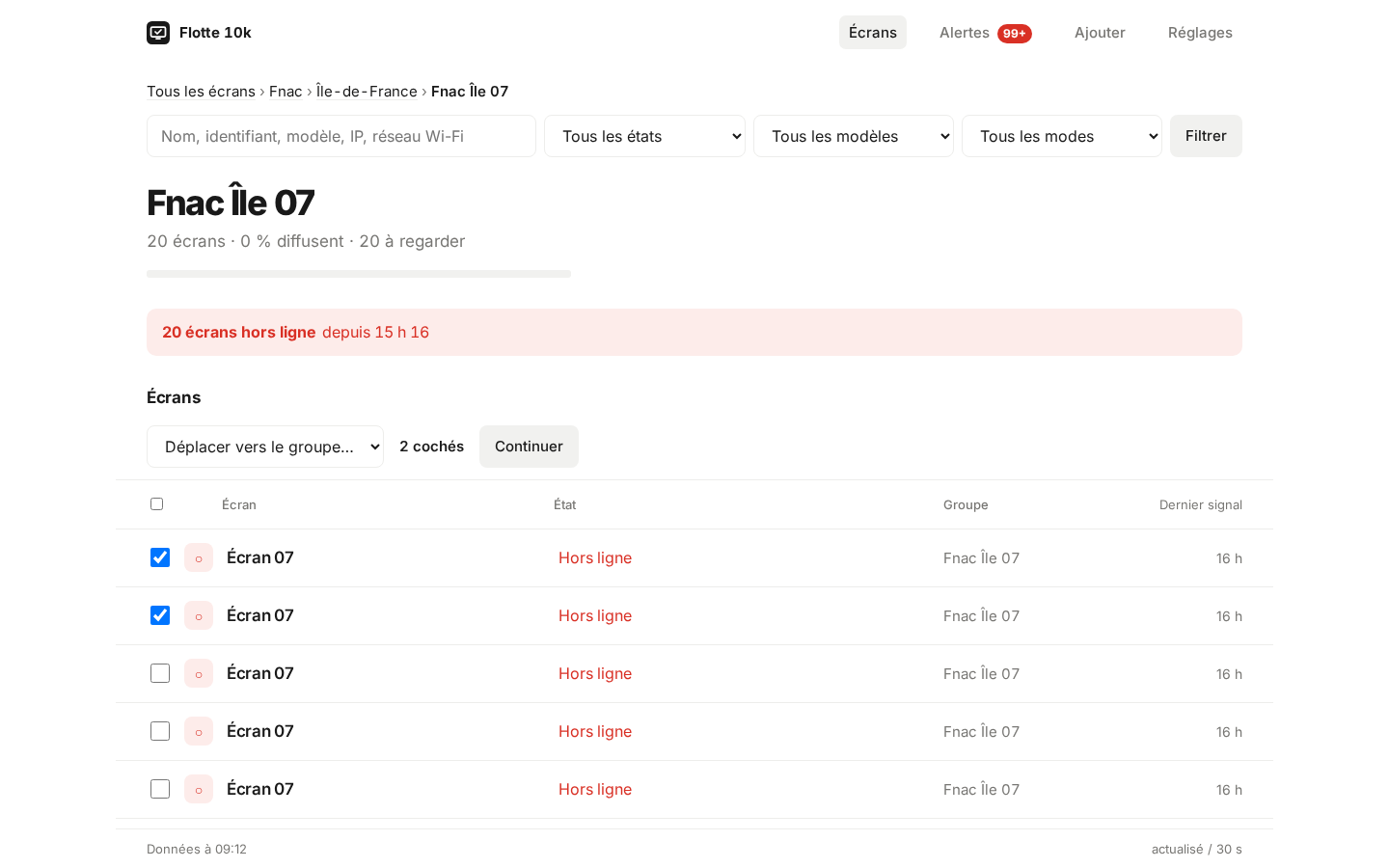Open the 'Déplacer vers le groupe…' dropdown

(265, 447)
